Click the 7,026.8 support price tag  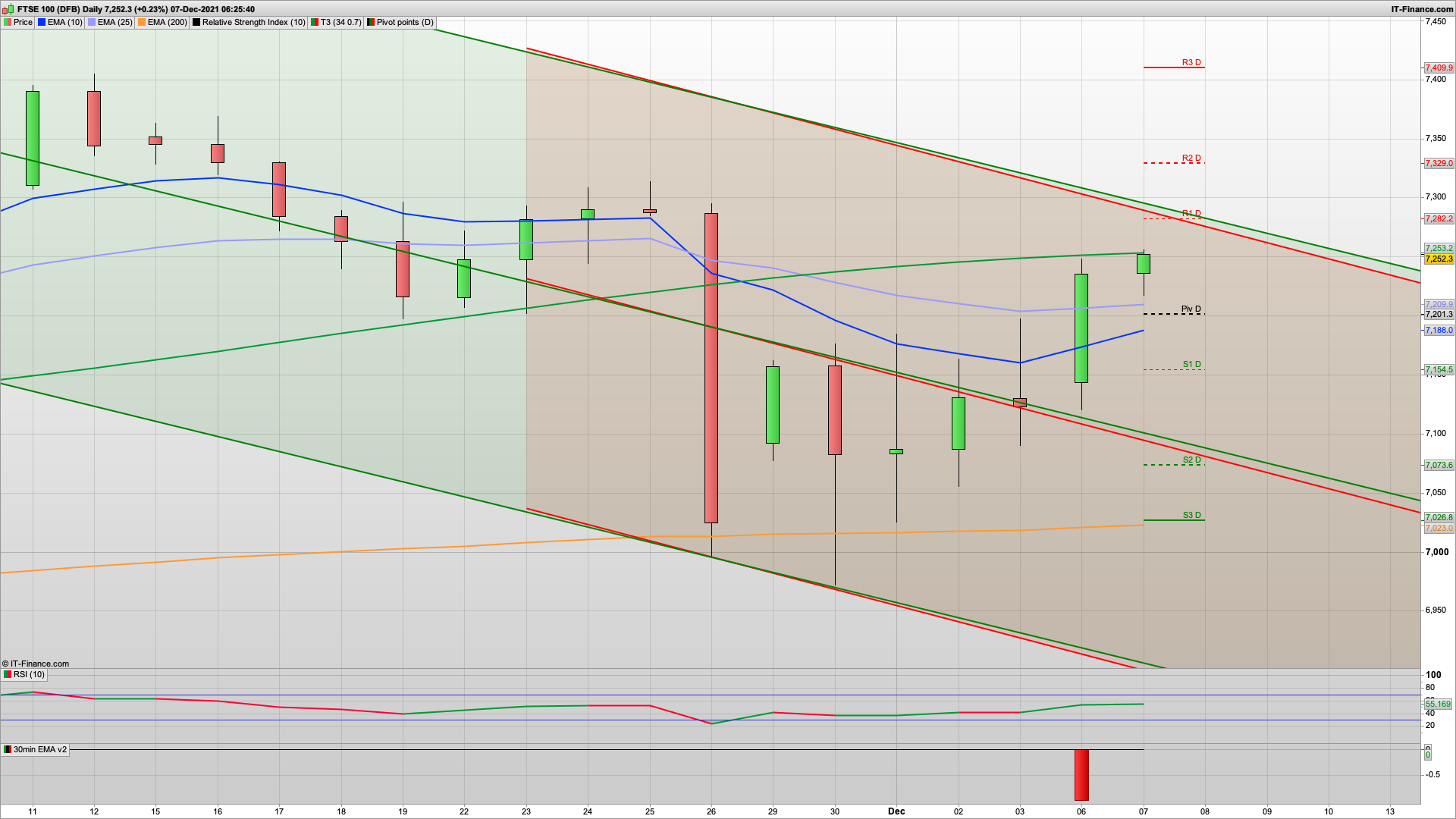click(1439, 517)
